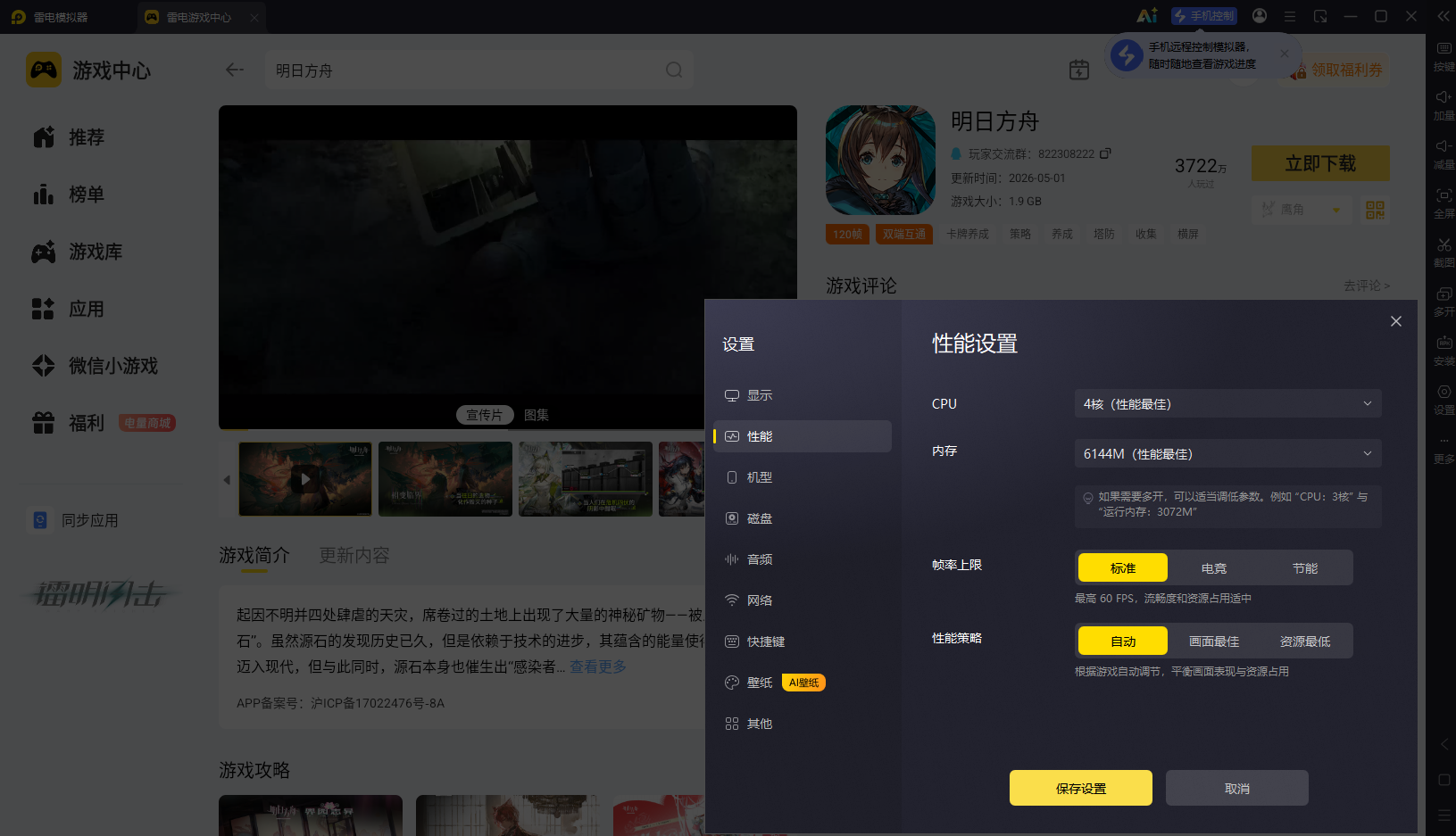The image size is (1456, 836).
Task: Select the third screenshot thumbnail
Action: (586, 479)
